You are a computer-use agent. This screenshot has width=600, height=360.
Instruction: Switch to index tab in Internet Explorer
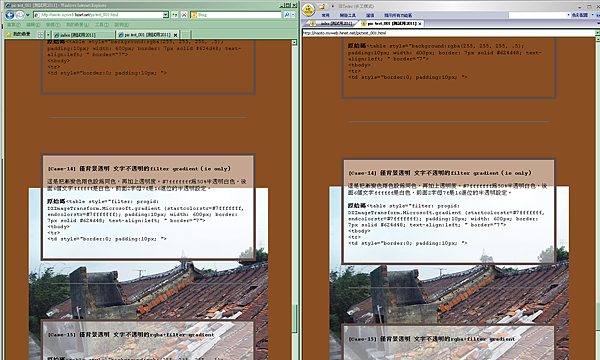[x=83, y=34]
